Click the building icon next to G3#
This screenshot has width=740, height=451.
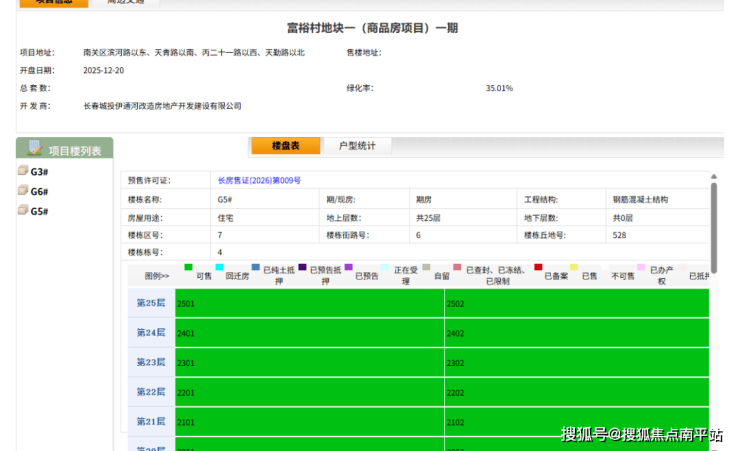22,171
